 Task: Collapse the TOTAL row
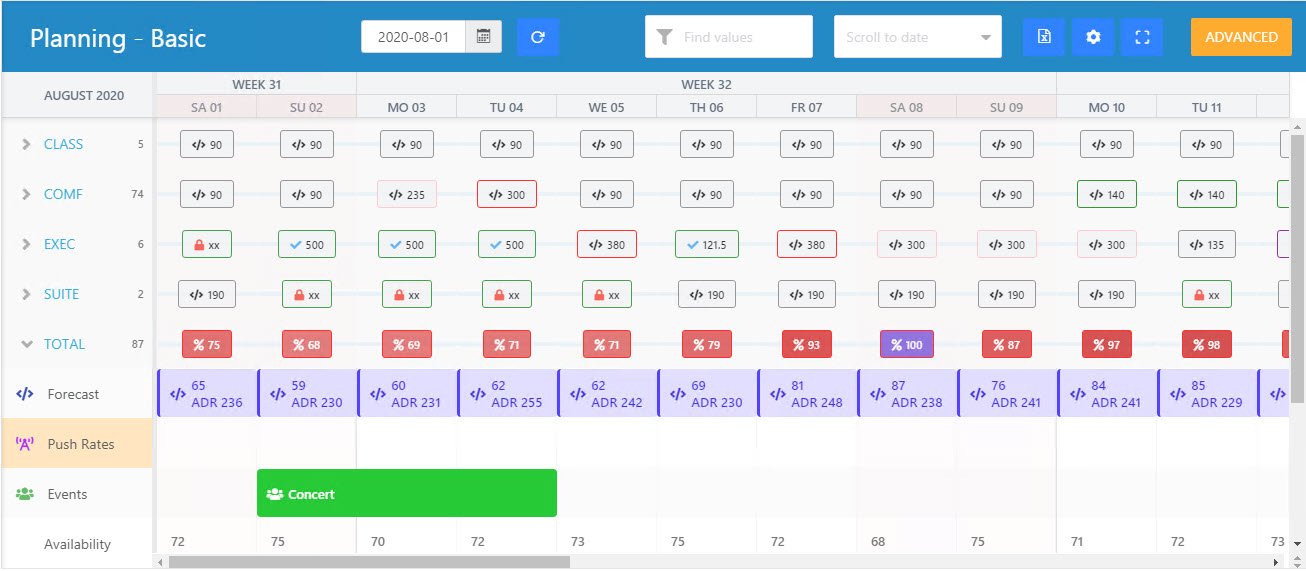[27, 344]
